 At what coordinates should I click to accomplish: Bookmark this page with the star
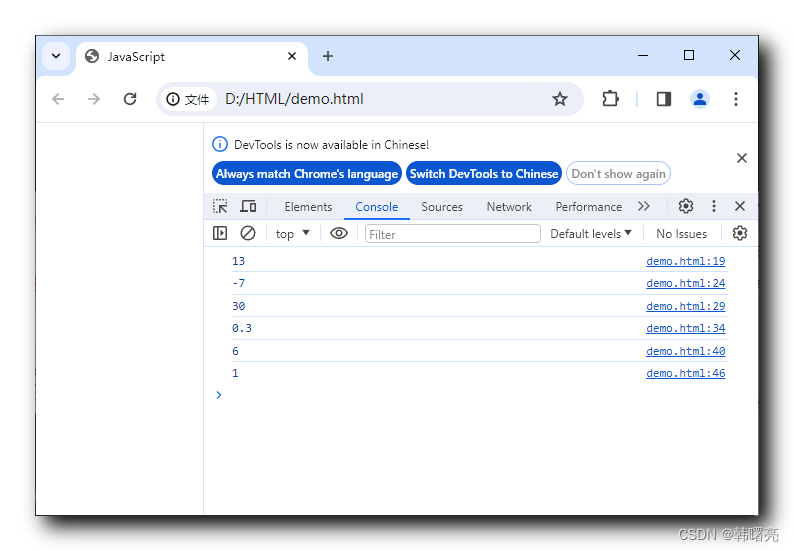[560, 99]
